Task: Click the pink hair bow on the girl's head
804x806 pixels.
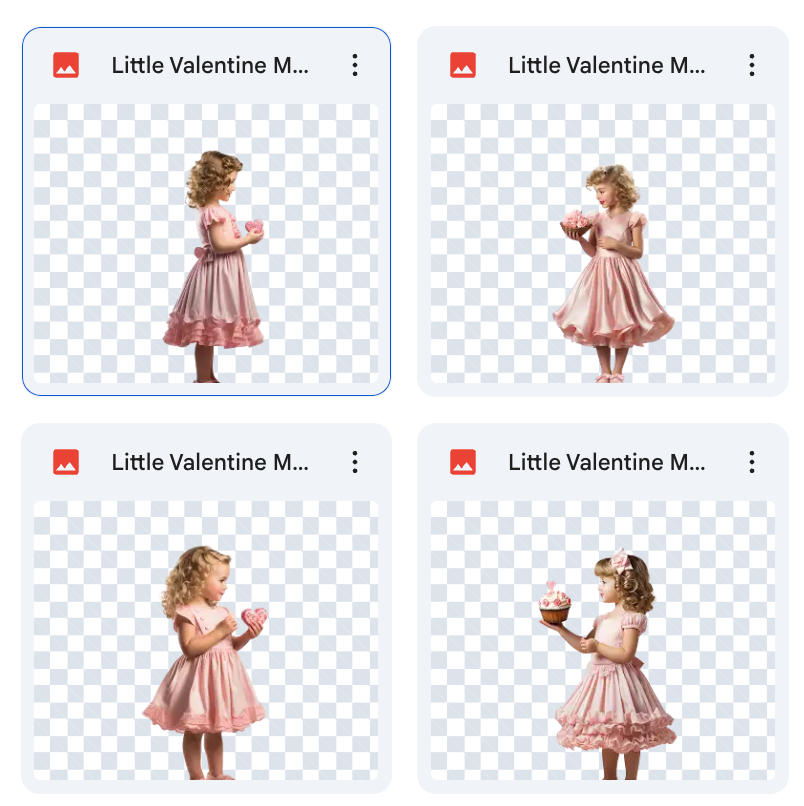Action: point(621,559)
